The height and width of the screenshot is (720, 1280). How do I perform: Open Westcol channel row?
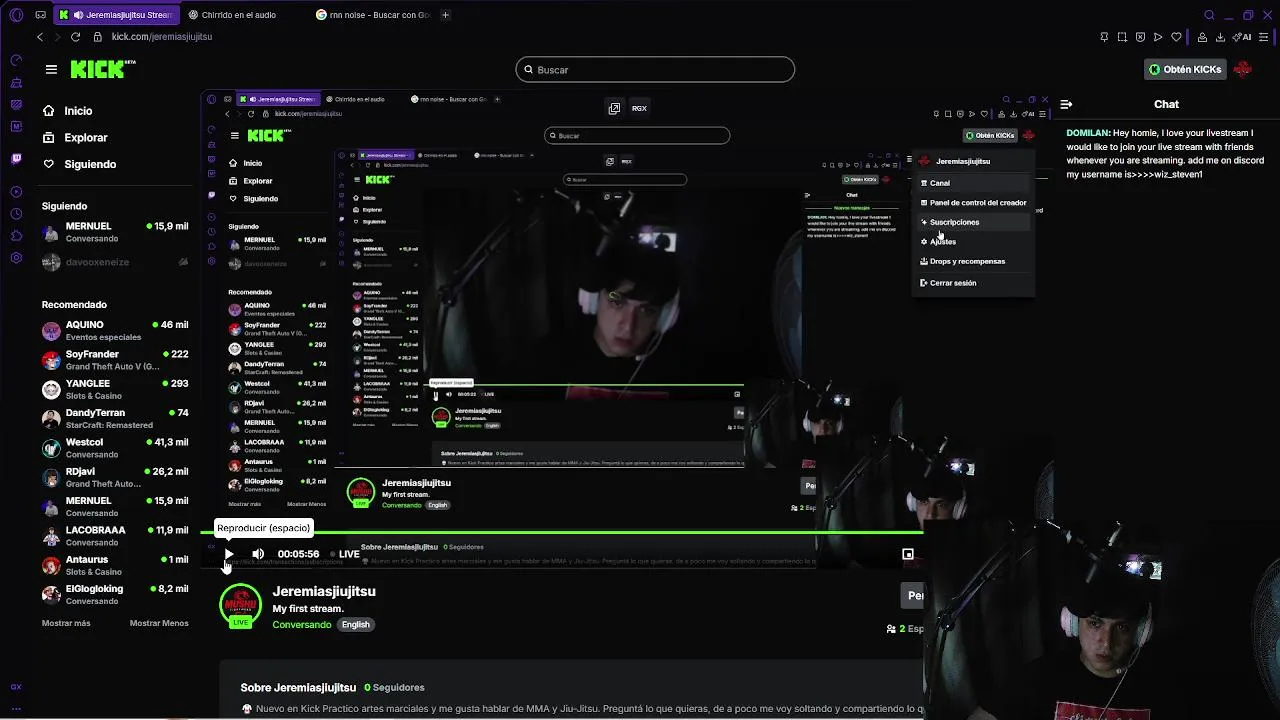click(x=115, y=448)
